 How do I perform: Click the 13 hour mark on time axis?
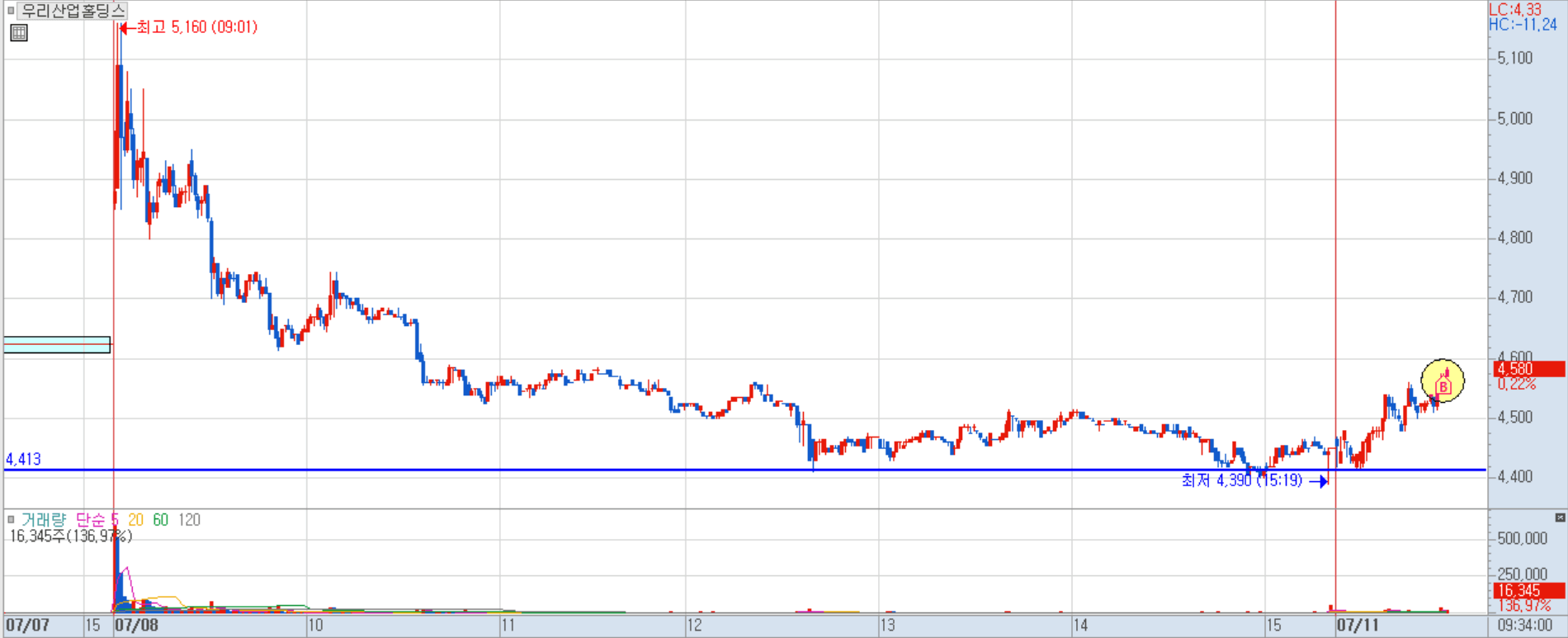[x=888, y=626]
